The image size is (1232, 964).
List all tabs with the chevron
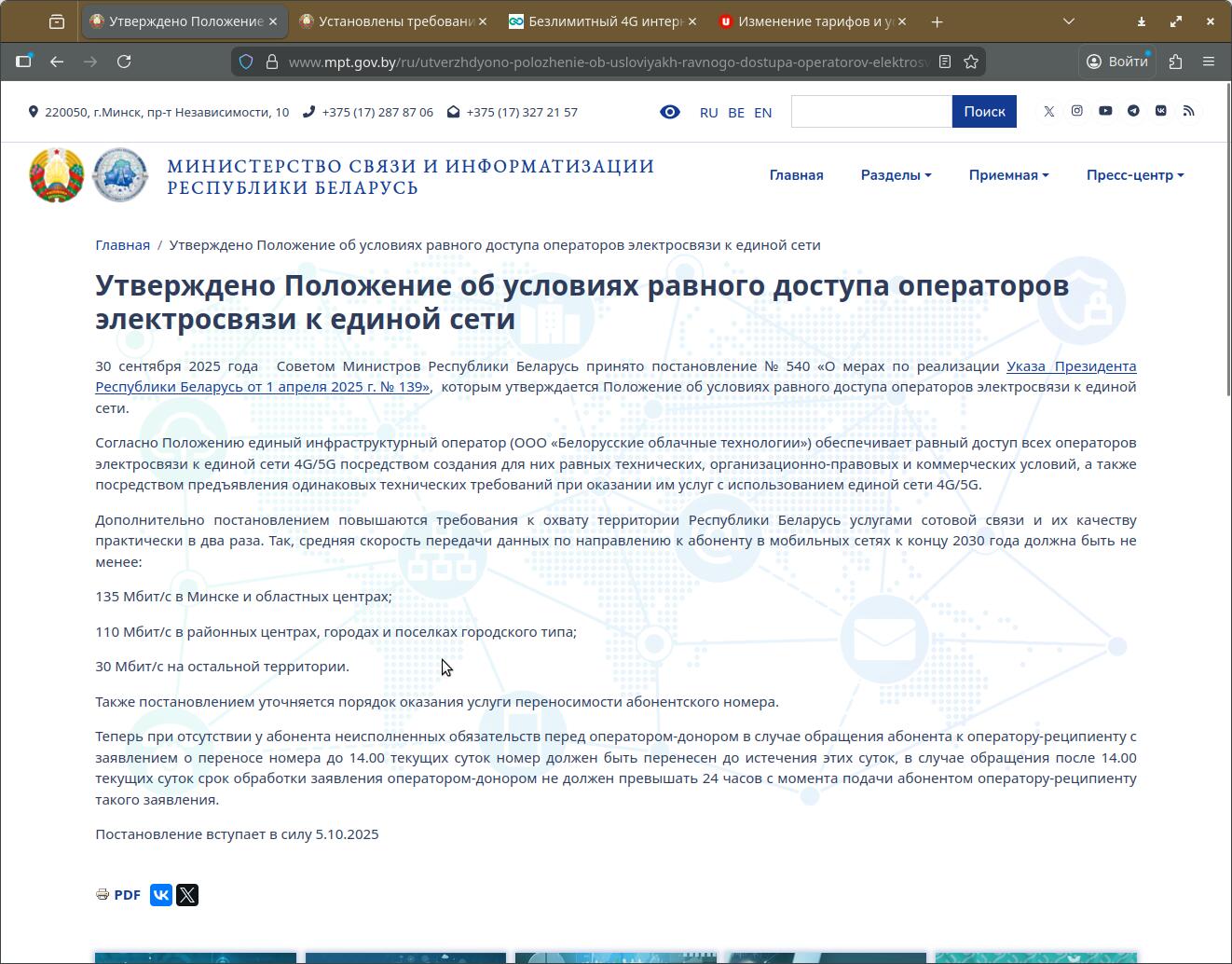(x=1069, y=21)
